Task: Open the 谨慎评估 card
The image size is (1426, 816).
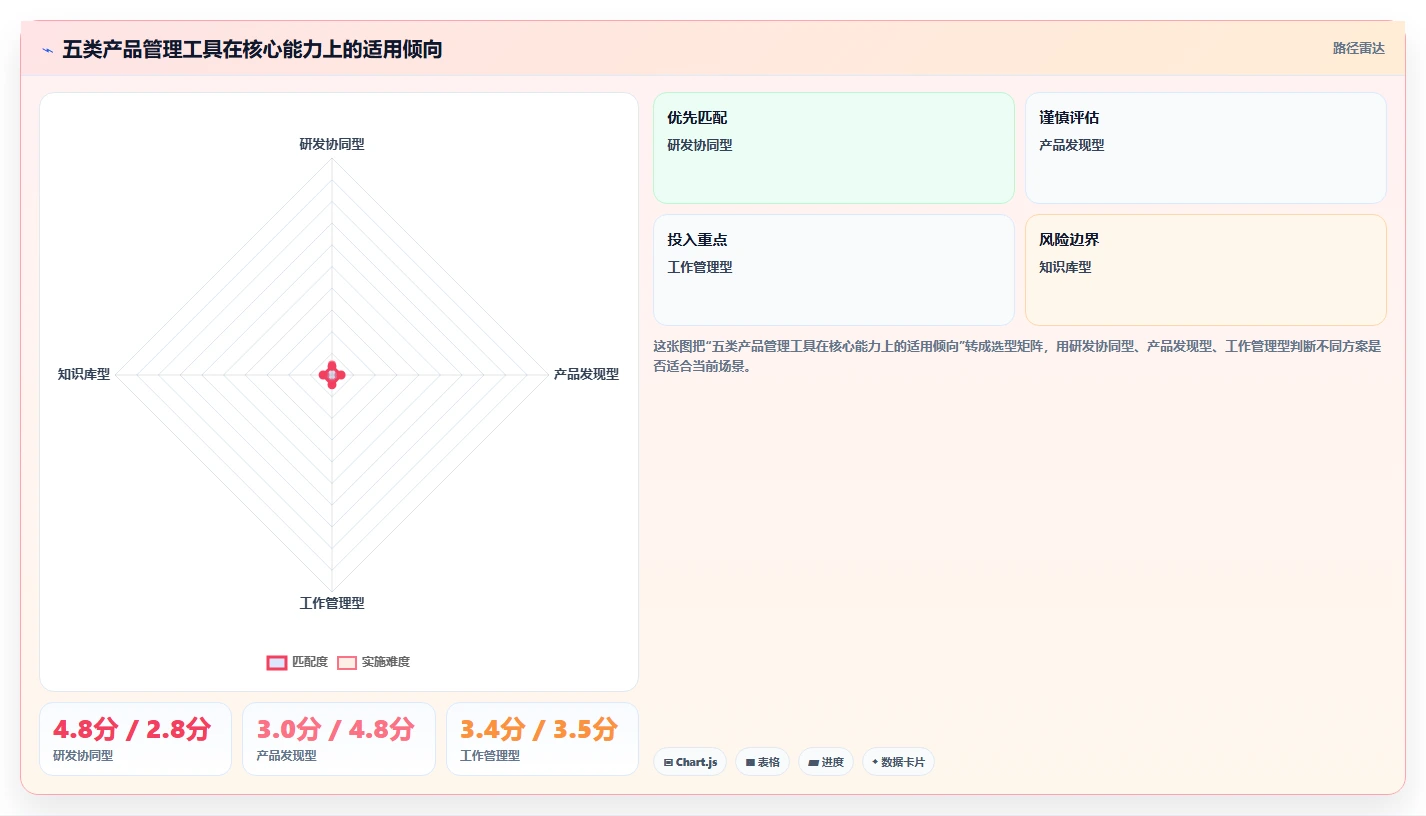Action: (1206, 148)
